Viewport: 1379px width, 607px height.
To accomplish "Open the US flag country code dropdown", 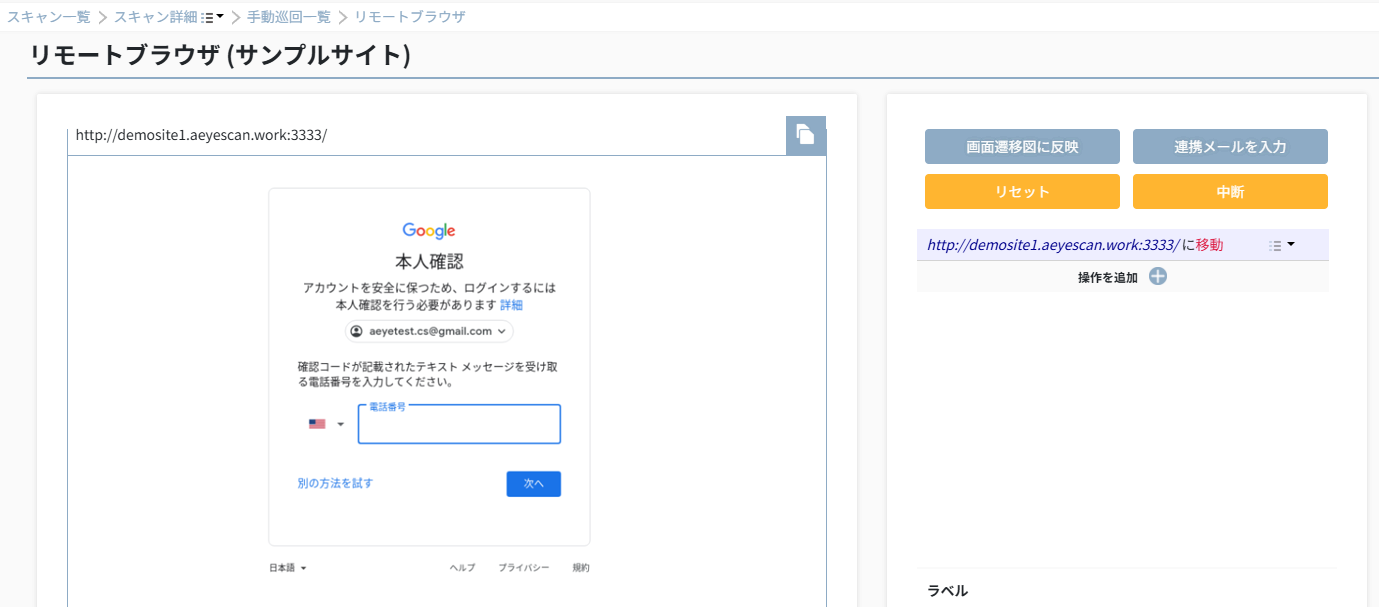I will (326, 424).
